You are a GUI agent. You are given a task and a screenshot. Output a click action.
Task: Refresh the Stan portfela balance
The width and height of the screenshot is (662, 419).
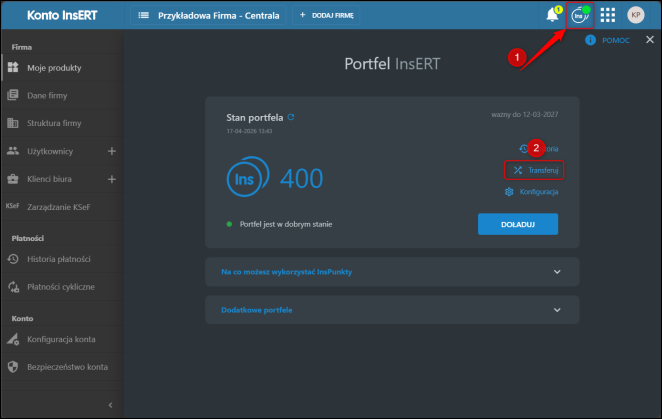(x=291, y=117)
